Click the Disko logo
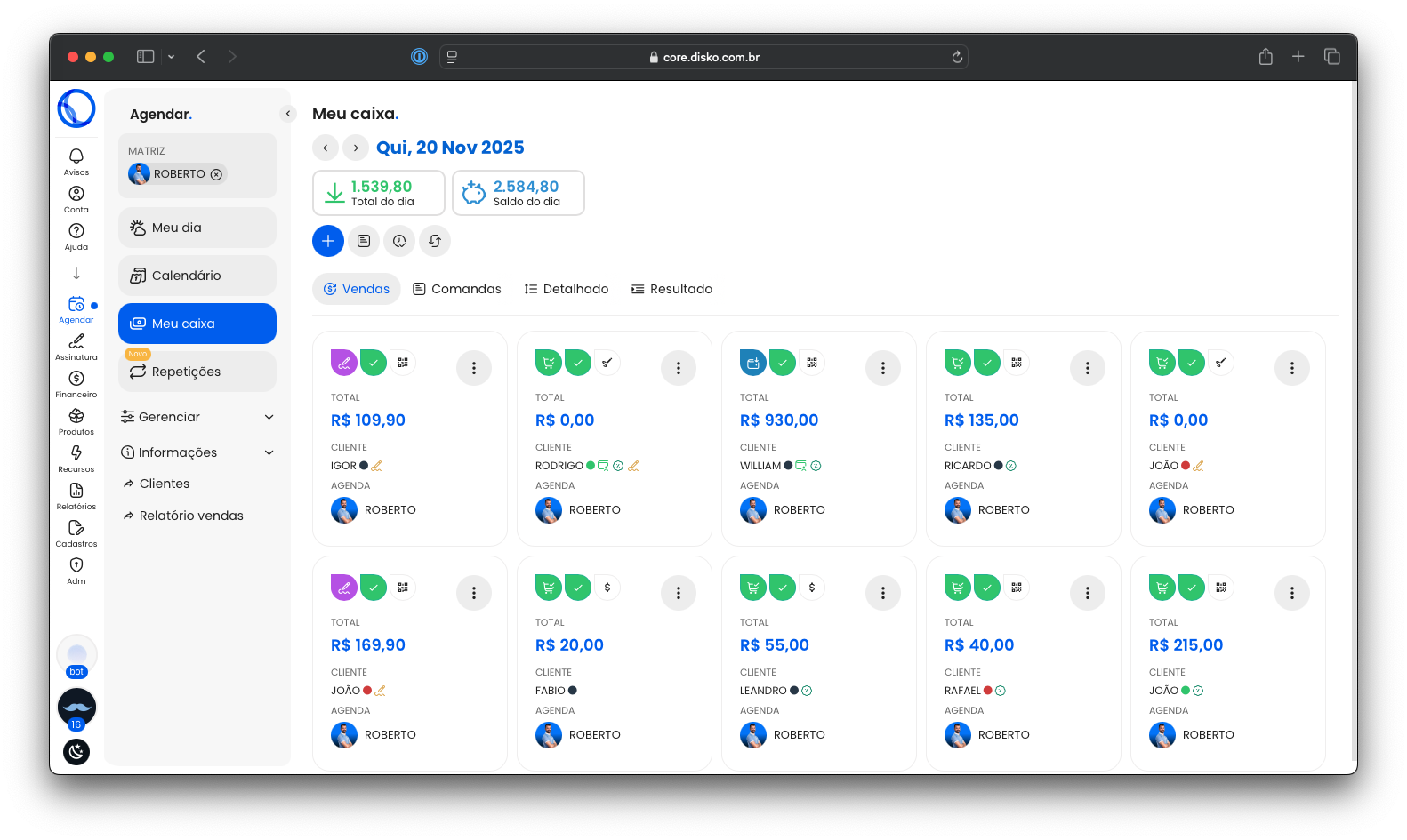 point(76,108)
